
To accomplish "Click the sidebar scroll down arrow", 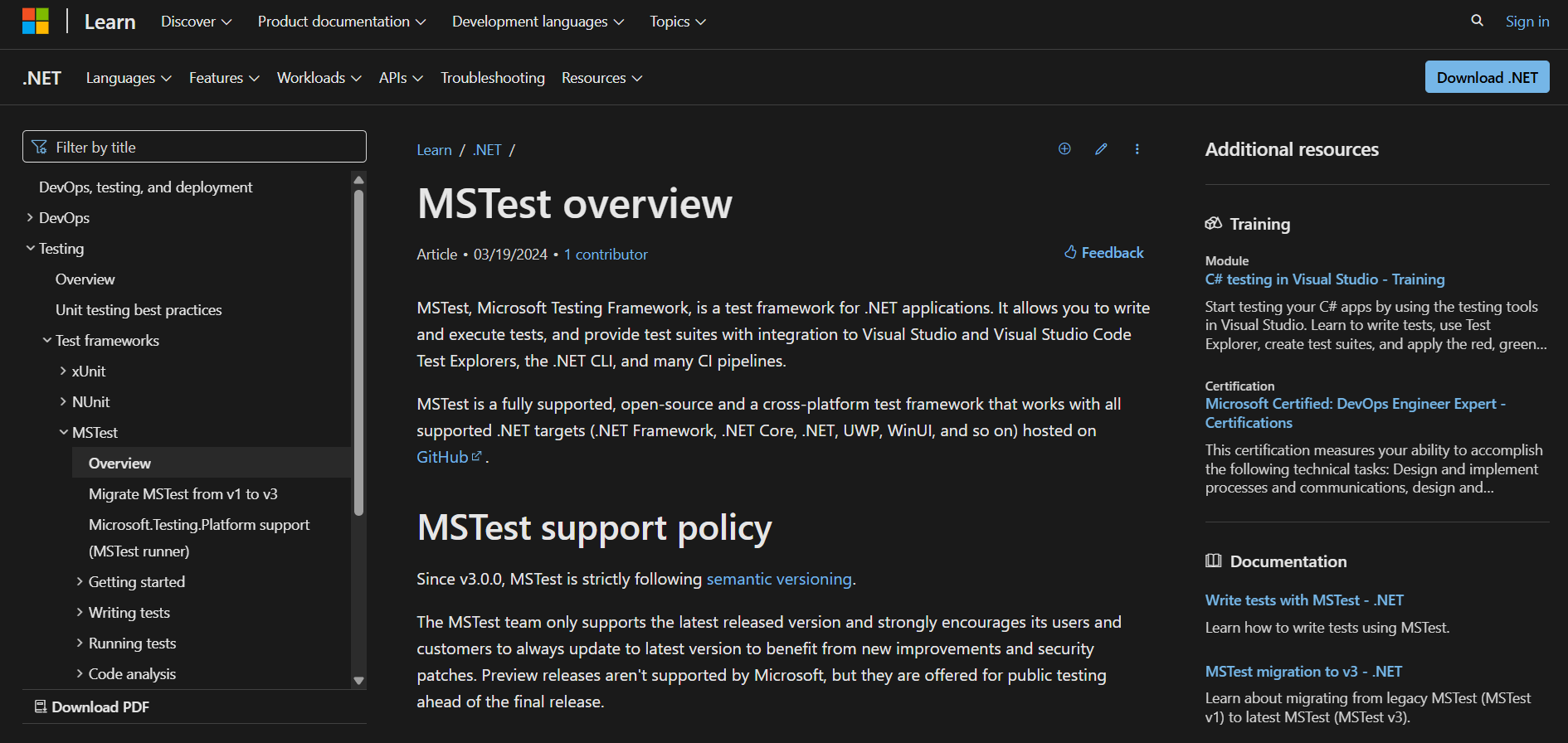I will pos(358,681).
